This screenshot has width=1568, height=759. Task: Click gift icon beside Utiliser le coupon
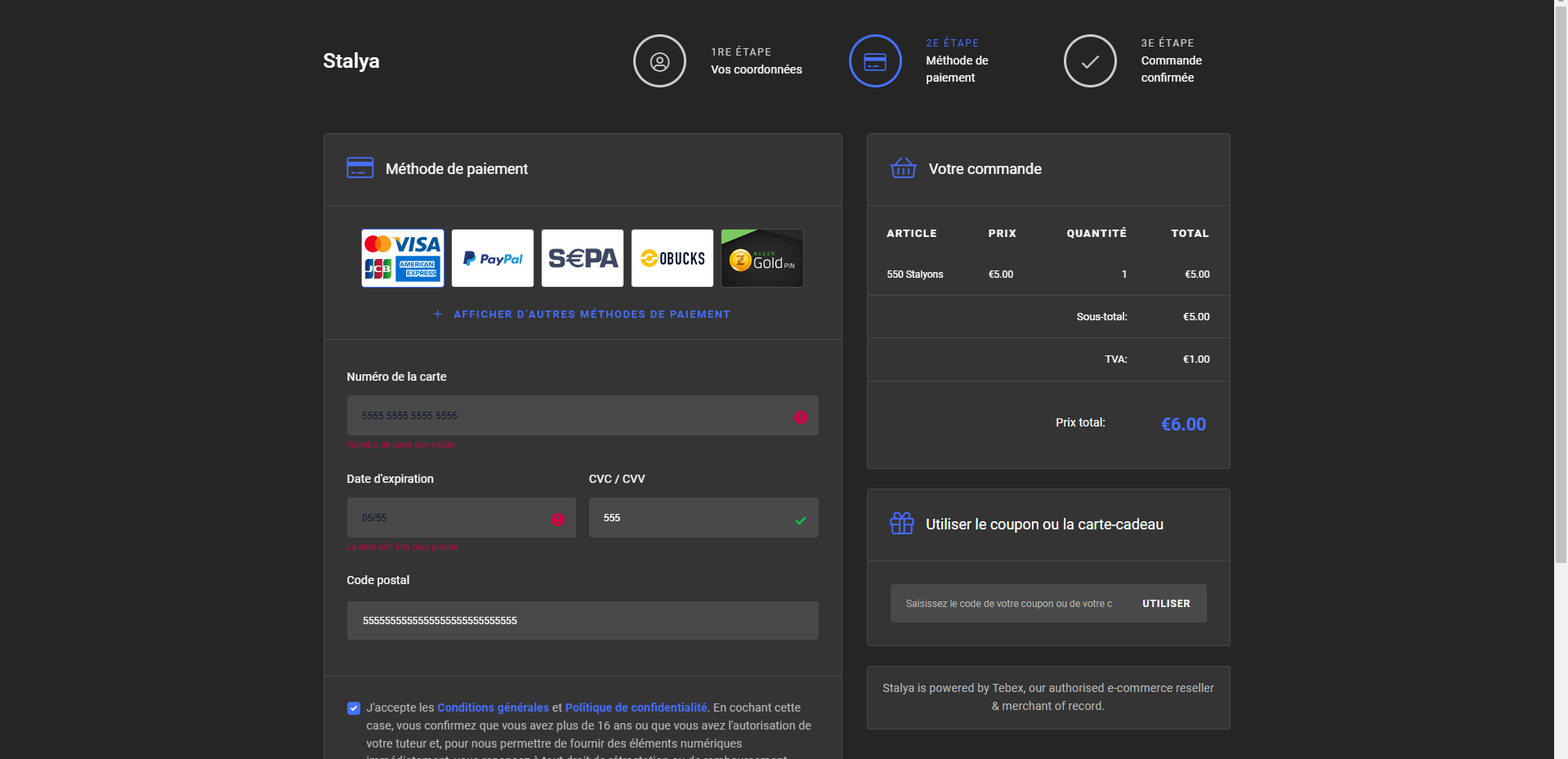point(902,523)
